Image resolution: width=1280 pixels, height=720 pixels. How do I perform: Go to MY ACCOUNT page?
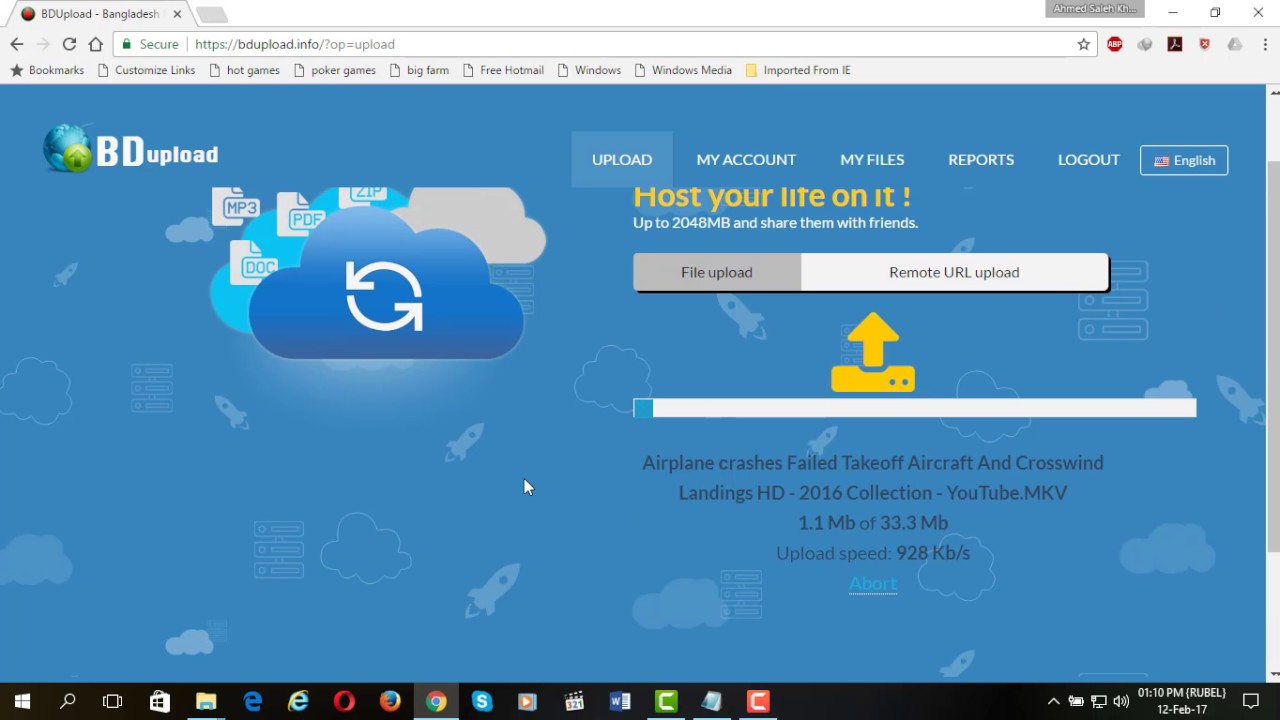746,159
